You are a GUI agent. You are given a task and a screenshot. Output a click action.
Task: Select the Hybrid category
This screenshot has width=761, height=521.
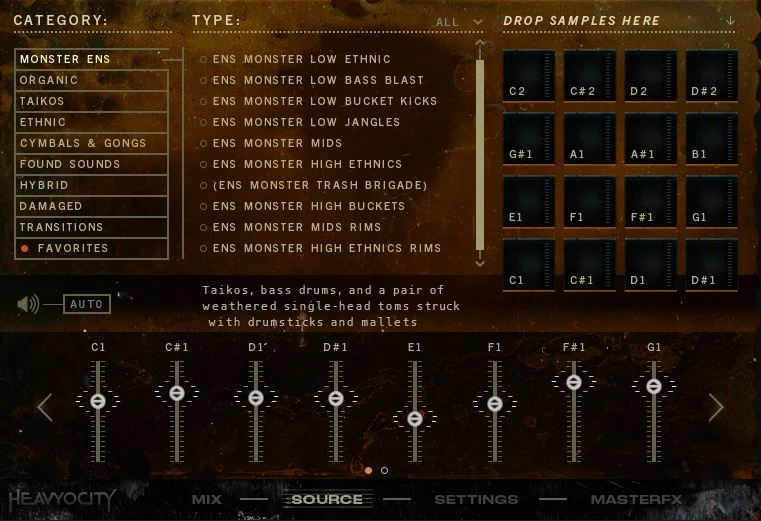click(x=92, y=185)
